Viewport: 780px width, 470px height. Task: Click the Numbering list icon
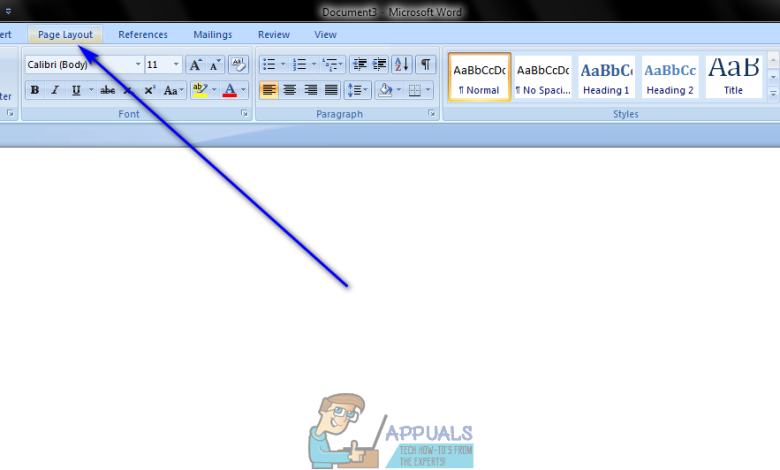point(299,65)
